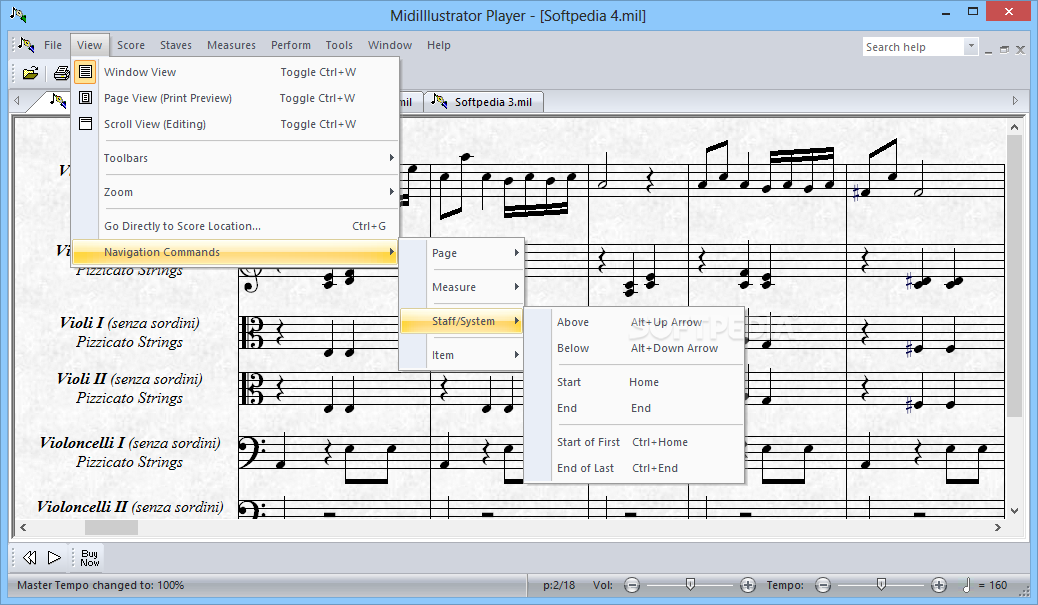
Task: Switch to the Softpedia 3.mil tab
Action: [483, 102]
